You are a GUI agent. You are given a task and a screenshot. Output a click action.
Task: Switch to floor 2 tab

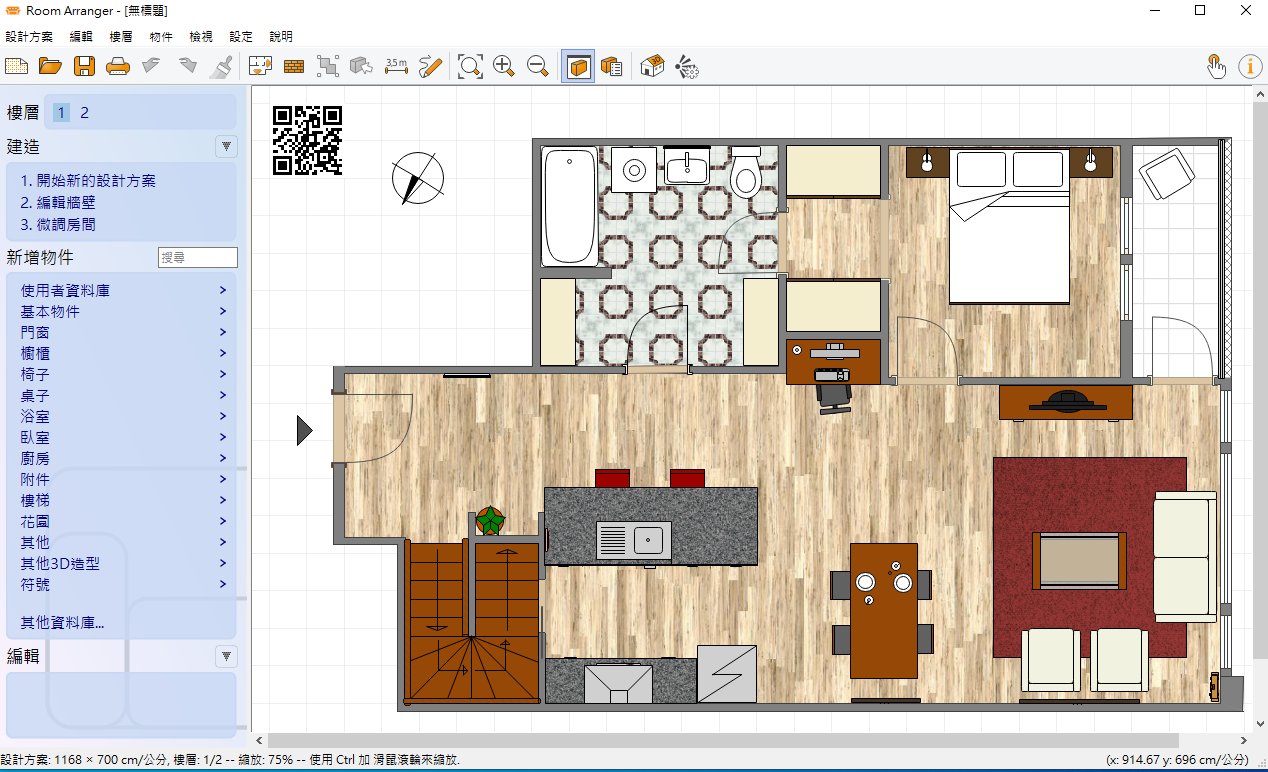[84, 113]
